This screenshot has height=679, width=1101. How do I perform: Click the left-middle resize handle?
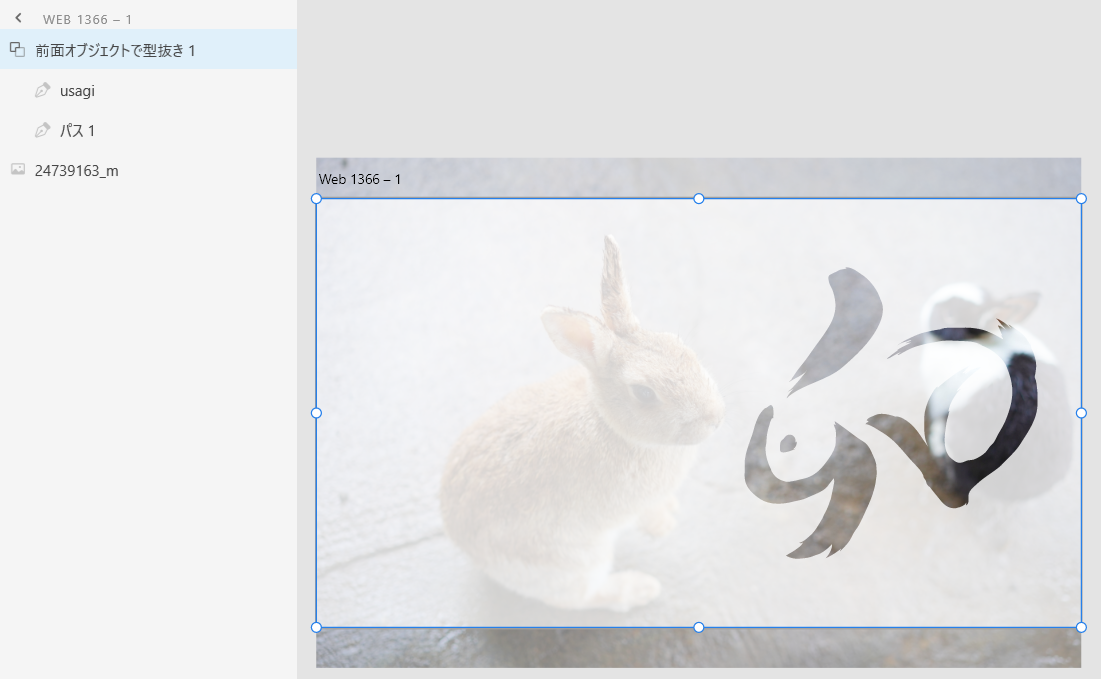click(x=316, y=412)
